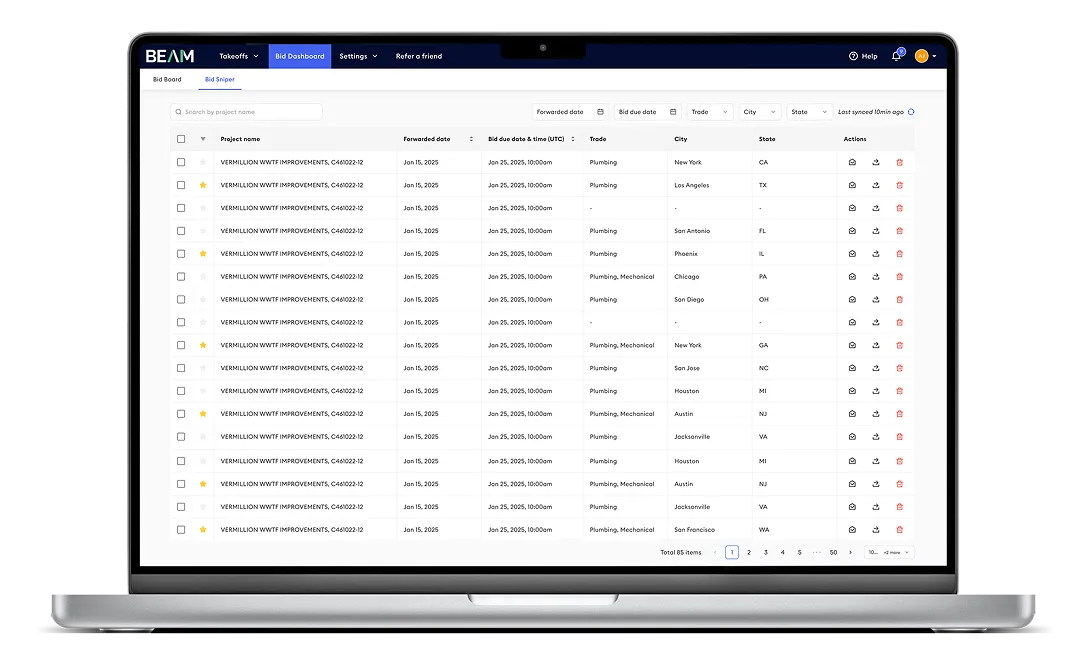Open the Trade filter dropdown
Image resolution: width=1079 pixels, height=666 pixels.
[709, 112]
